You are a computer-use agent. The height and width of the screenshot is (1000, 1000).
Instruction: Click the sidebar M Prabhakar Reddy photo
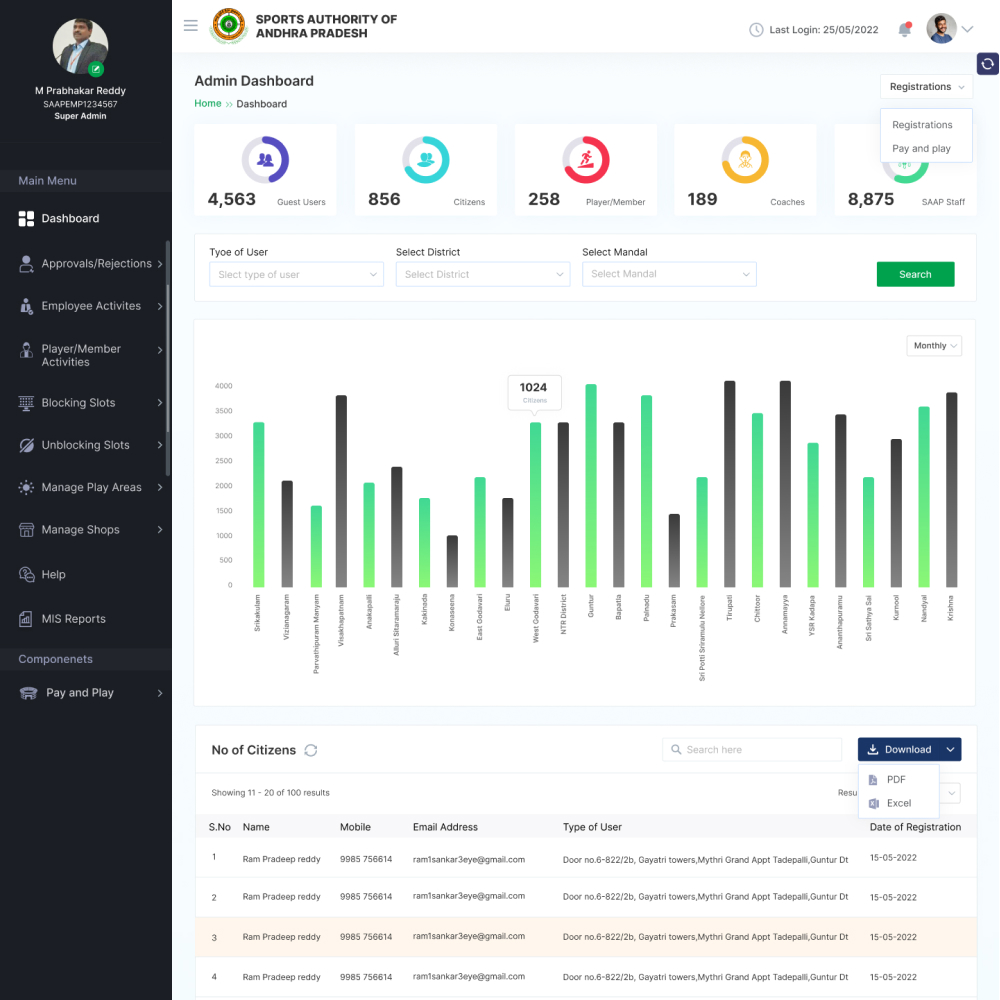click(80, 46)
